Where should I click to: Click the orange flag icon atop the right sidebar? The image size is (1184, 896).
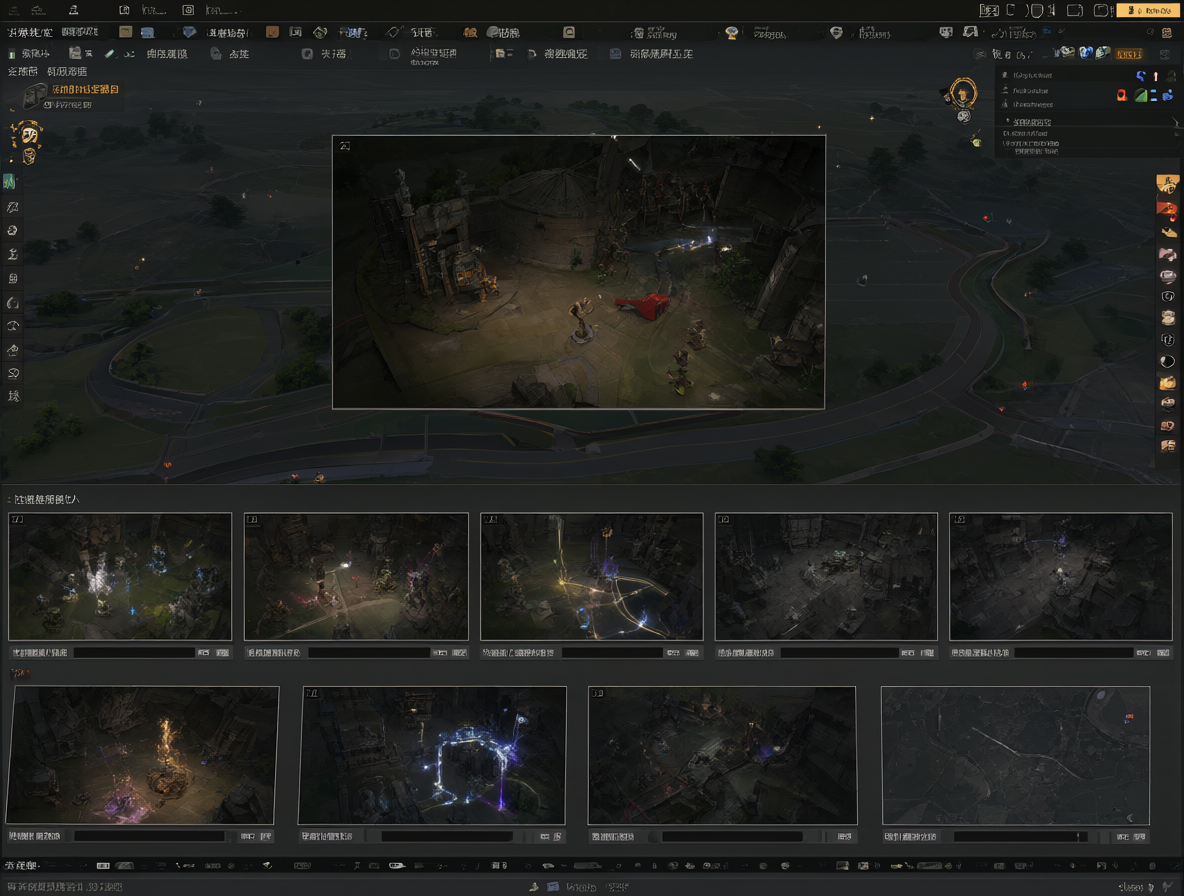(1167, 183)
